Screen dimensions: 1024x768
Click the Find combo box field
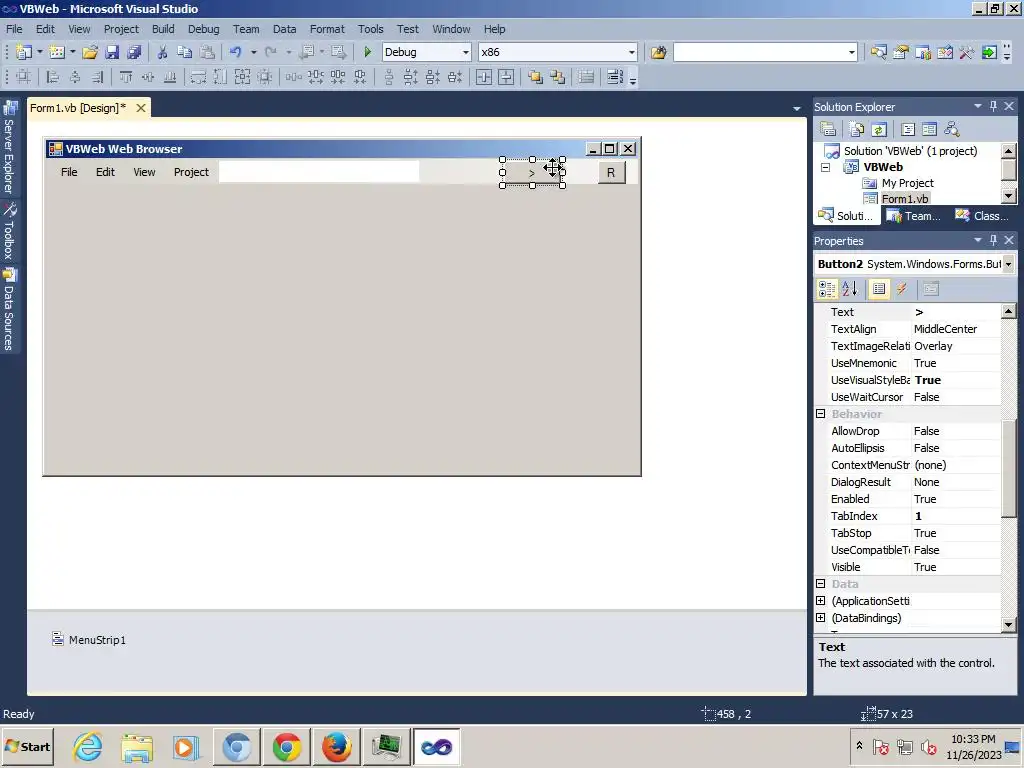[x=765, y=52]
